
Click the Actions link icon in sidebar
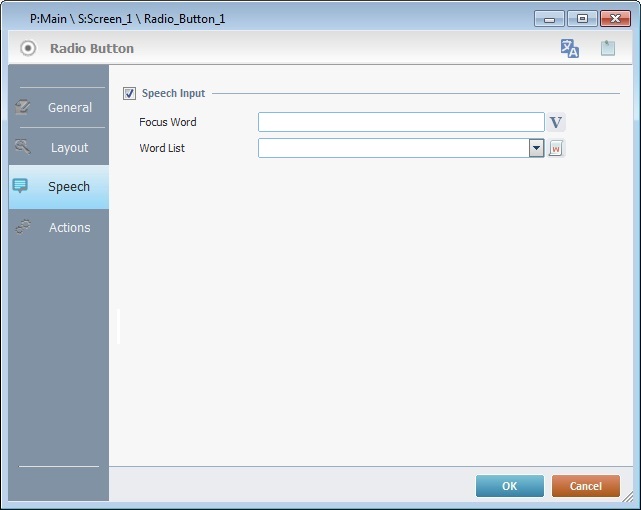[x=21, y=227]
